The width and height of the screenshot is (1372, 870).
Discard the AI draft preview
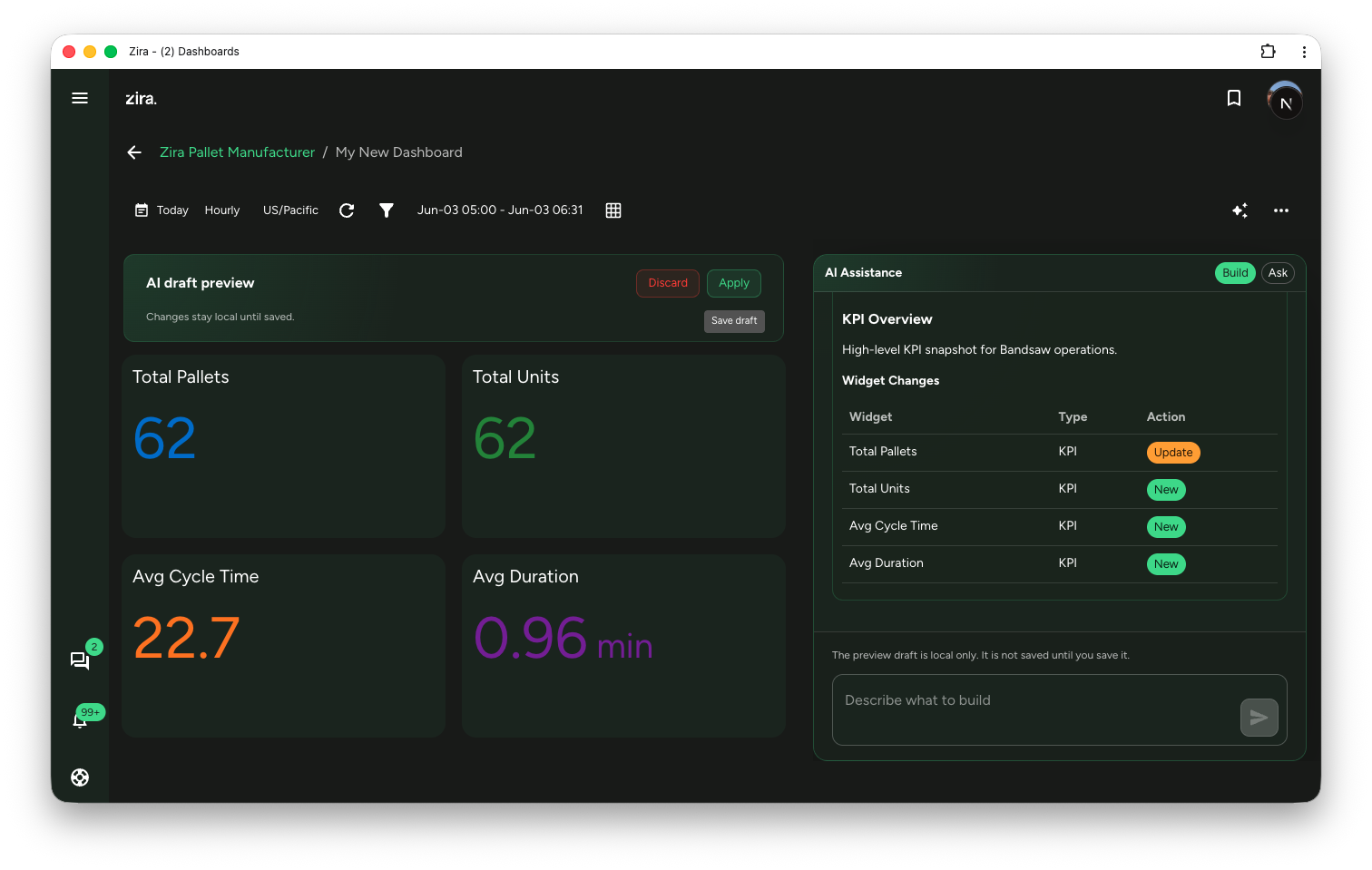point(668,283)
